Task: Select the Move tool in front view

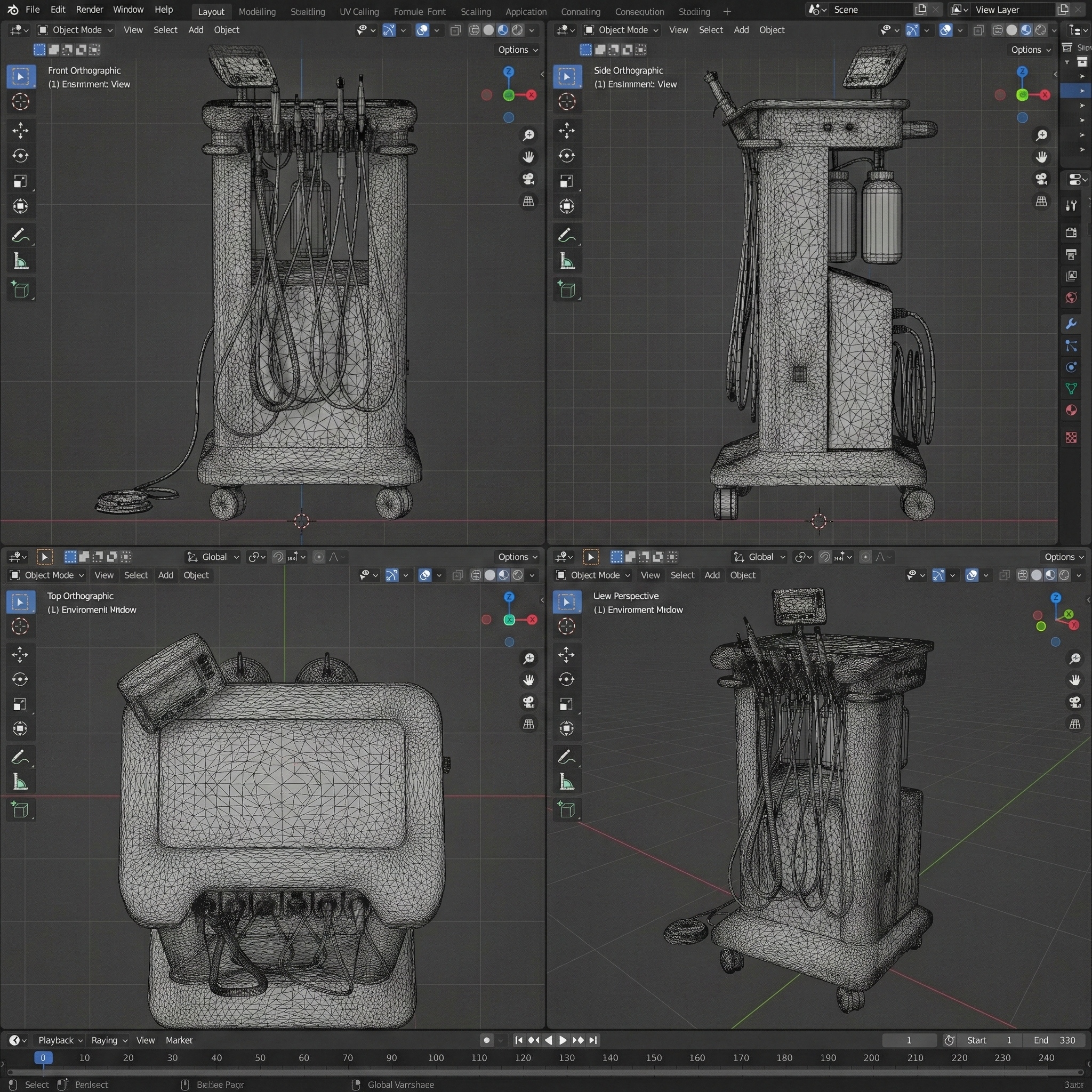Action: pos(20,131)
